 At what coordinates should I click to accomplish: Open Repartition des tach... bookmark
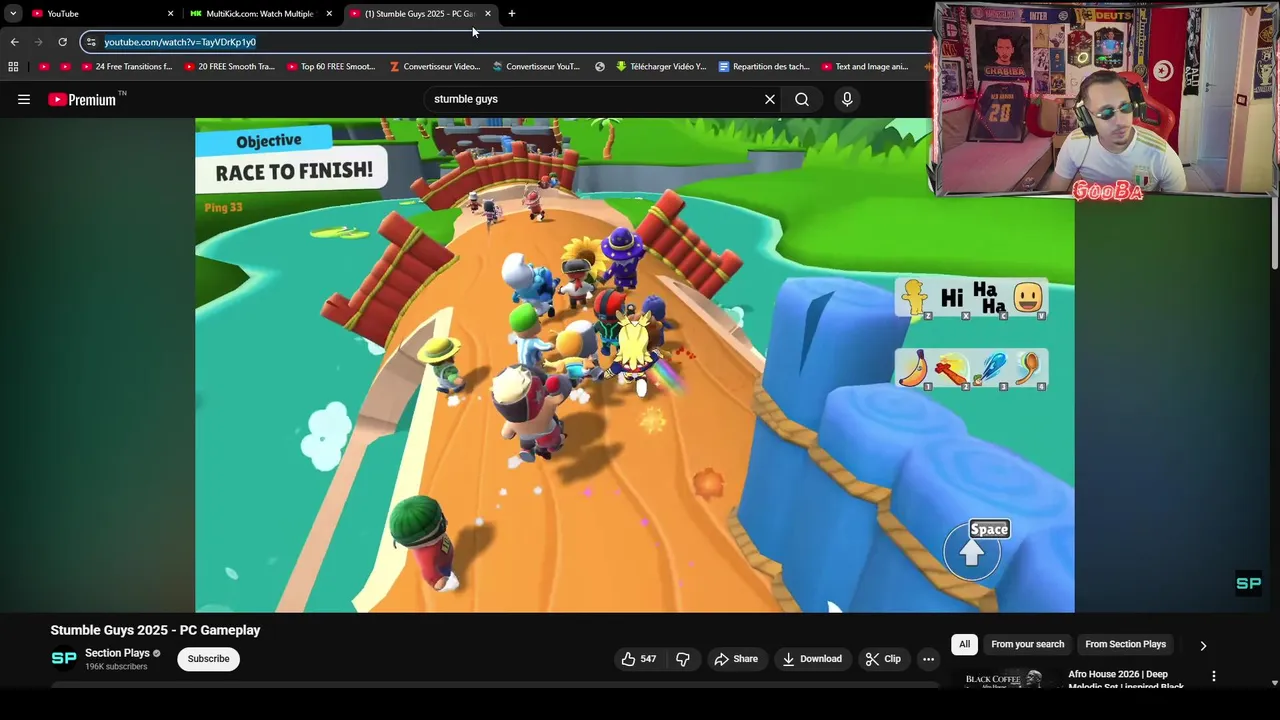(764, 67)
